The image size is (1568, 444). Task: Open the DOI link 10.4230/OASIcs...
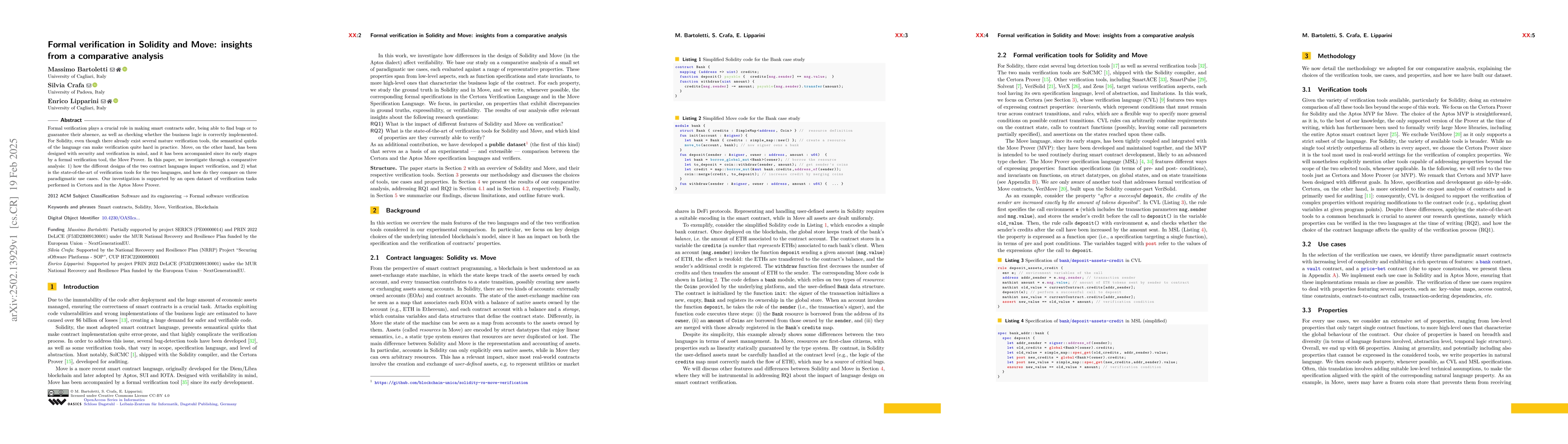121,218
